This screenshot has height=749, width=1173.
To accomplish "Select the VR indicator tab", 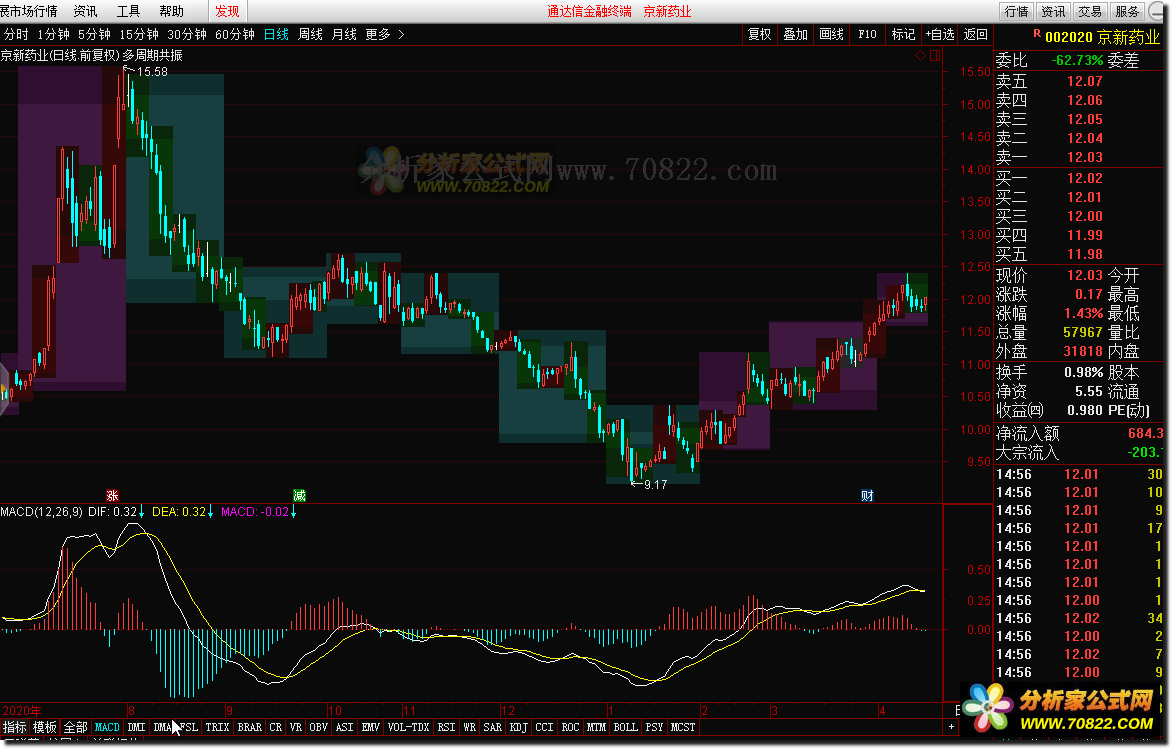I will point(296,727).
